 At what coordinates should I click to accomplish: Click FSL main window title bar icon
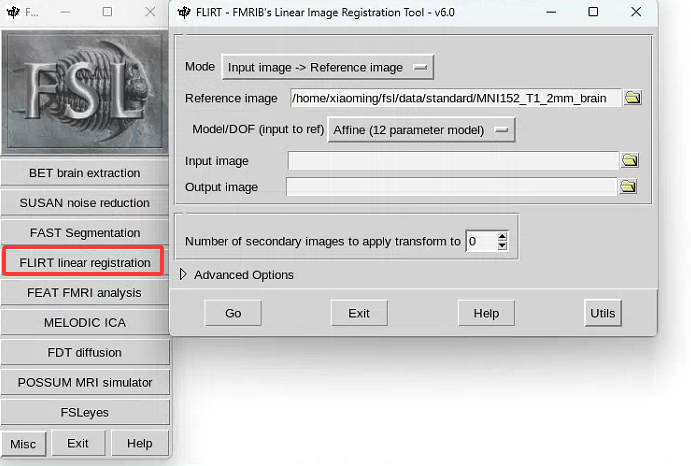pos(13,12)
